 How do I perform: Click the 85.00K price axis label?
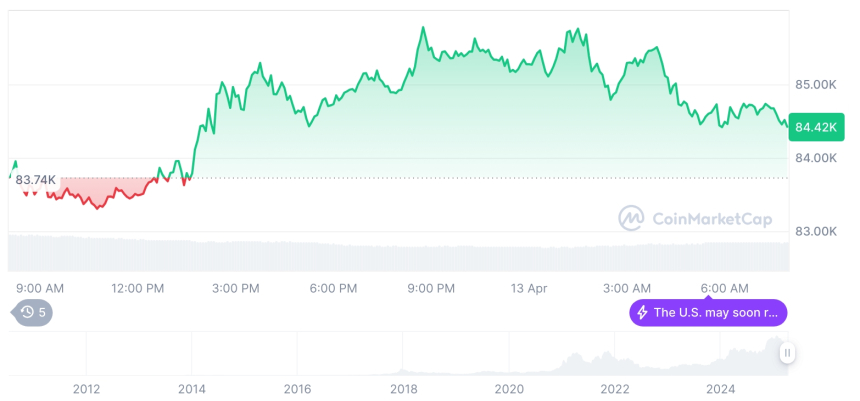[815, 85]
